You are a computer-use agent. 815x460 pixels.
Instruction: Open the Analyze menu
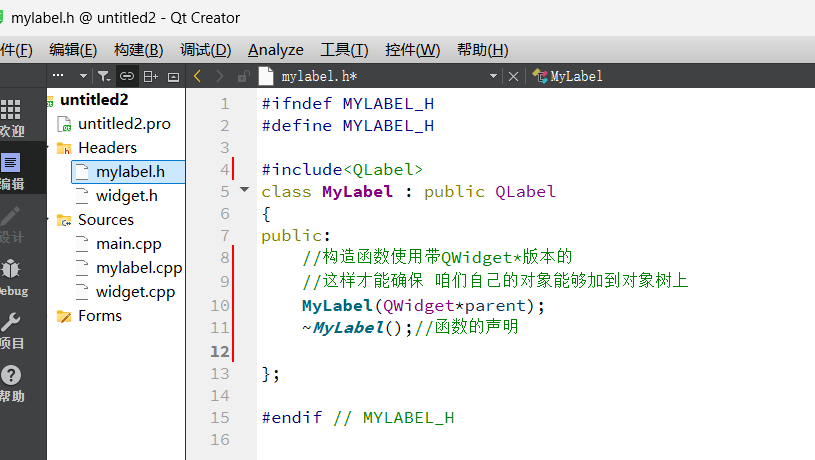click(x=275, y=50)
